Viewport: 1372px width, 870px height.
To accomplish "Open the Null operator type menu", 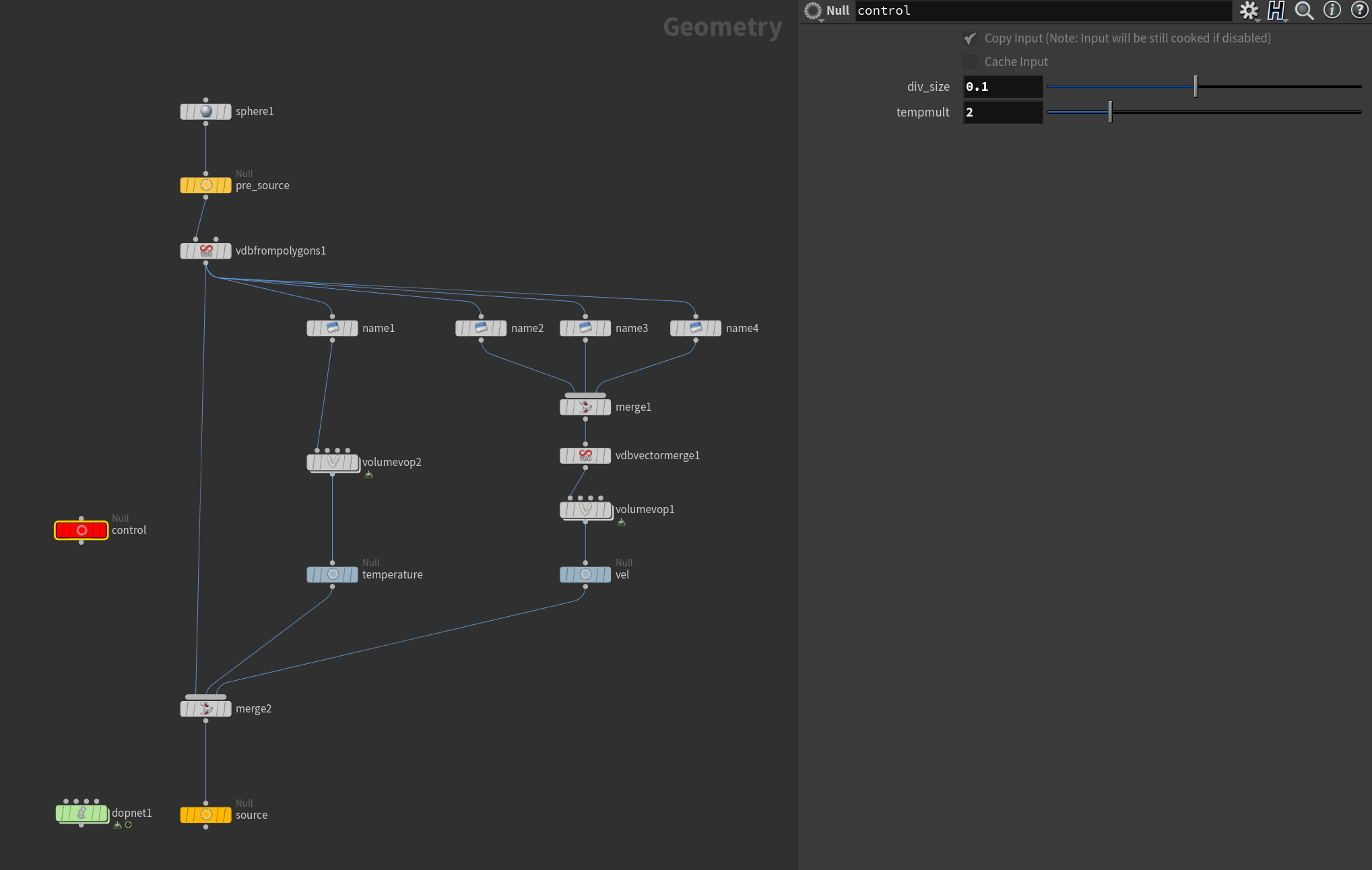I will pyautogui.click(x=814, y=11).
